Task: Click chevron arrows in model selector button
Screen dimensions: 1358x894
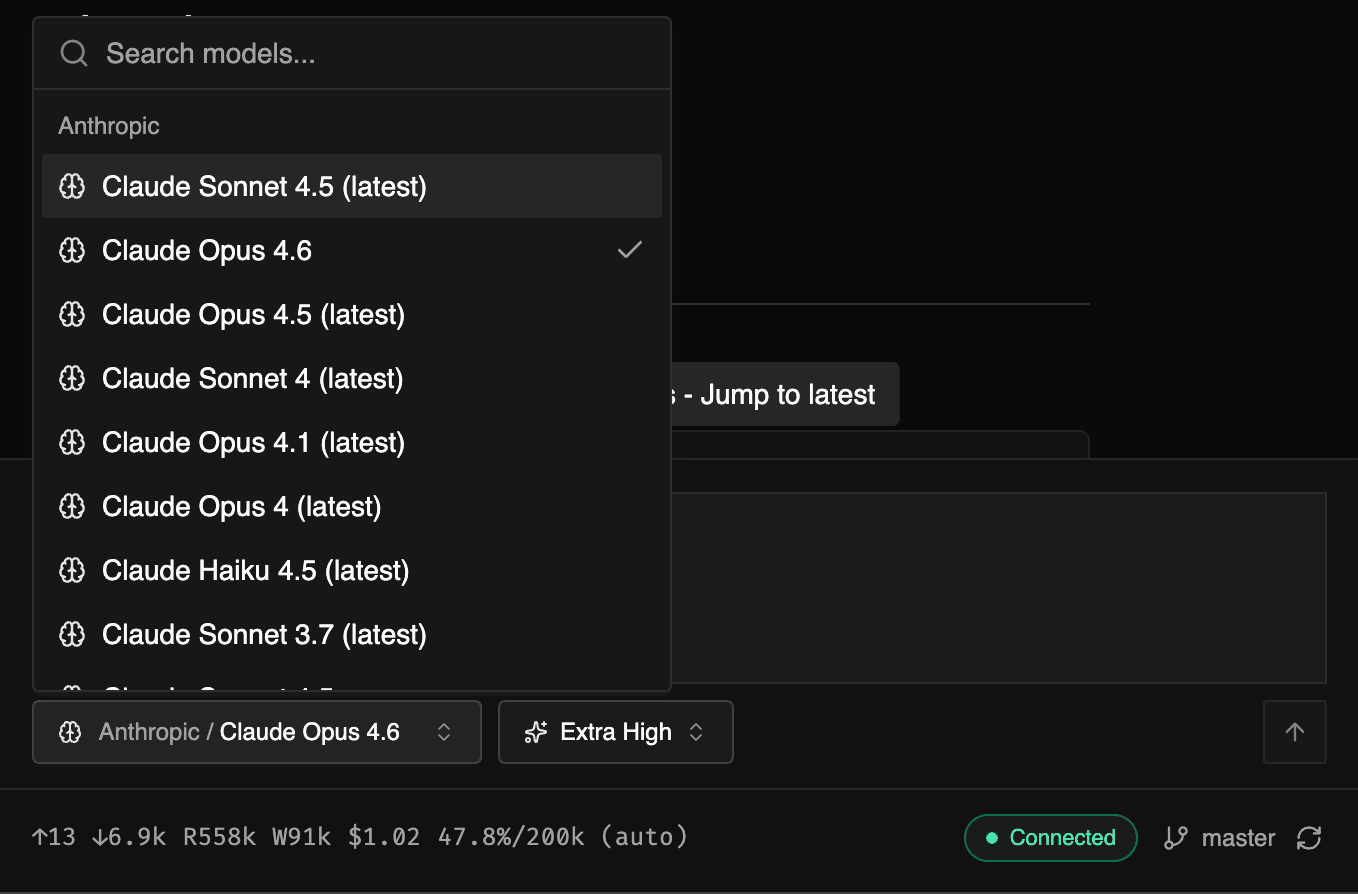Action: (x=445, y=732)
